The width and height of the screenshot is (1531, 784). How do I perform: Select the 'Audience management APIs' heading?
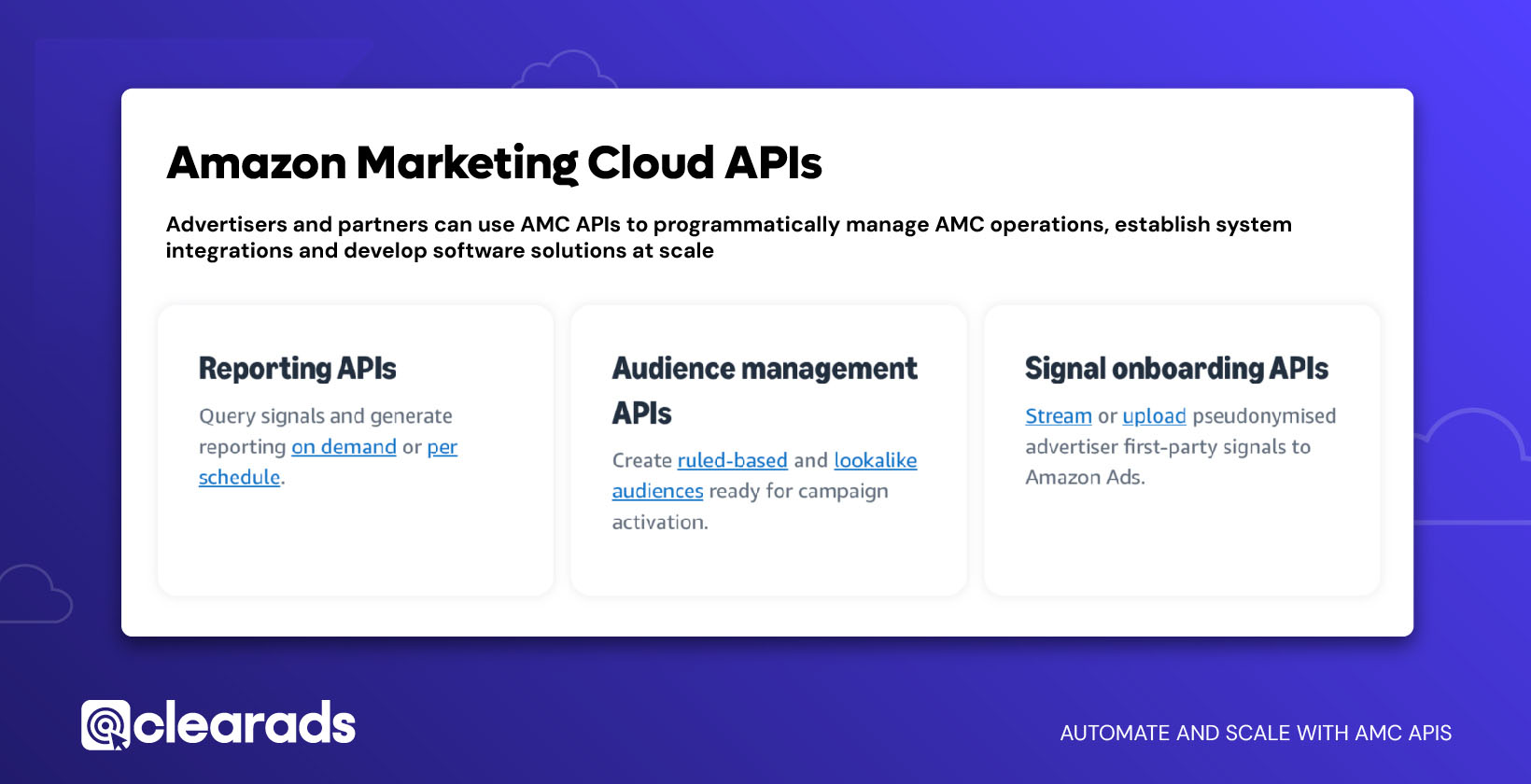(x=765, y=390)
